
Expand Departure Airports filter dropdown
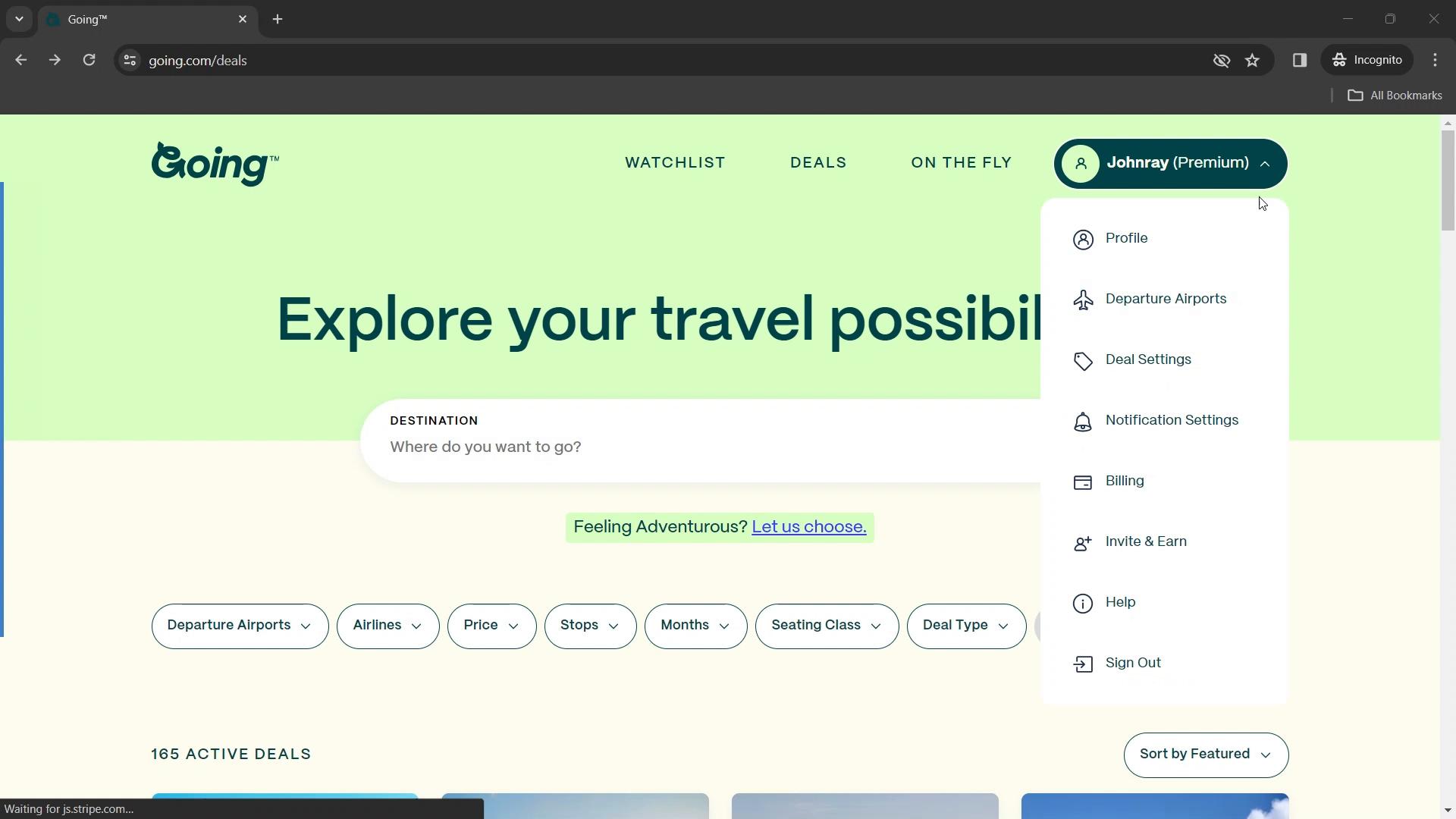pos(240,625)
